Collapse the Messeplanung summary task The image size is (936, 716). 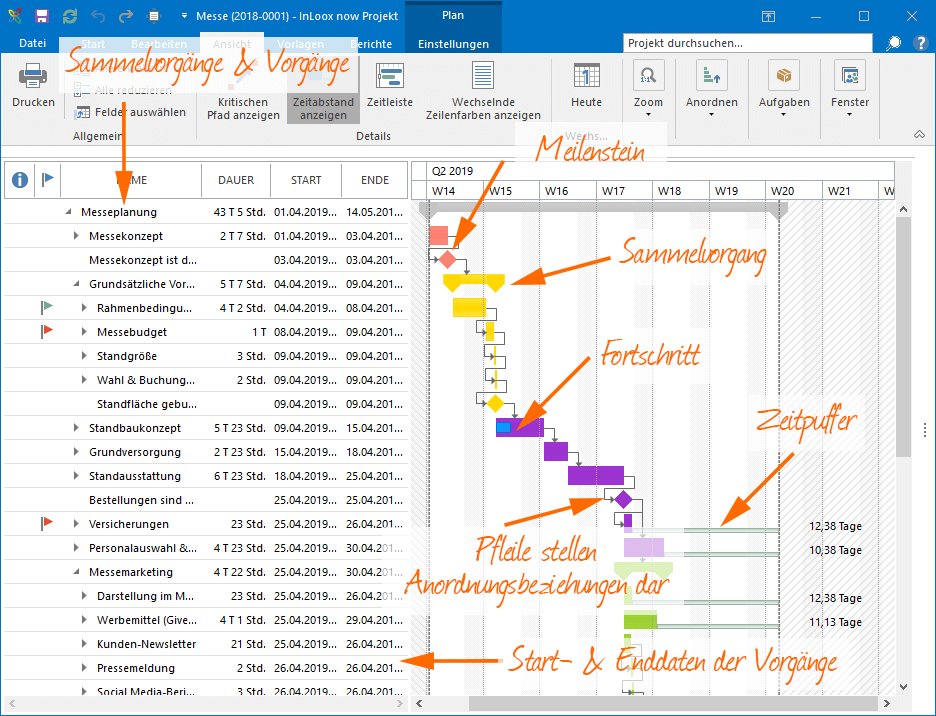click(x=69, y=211)
